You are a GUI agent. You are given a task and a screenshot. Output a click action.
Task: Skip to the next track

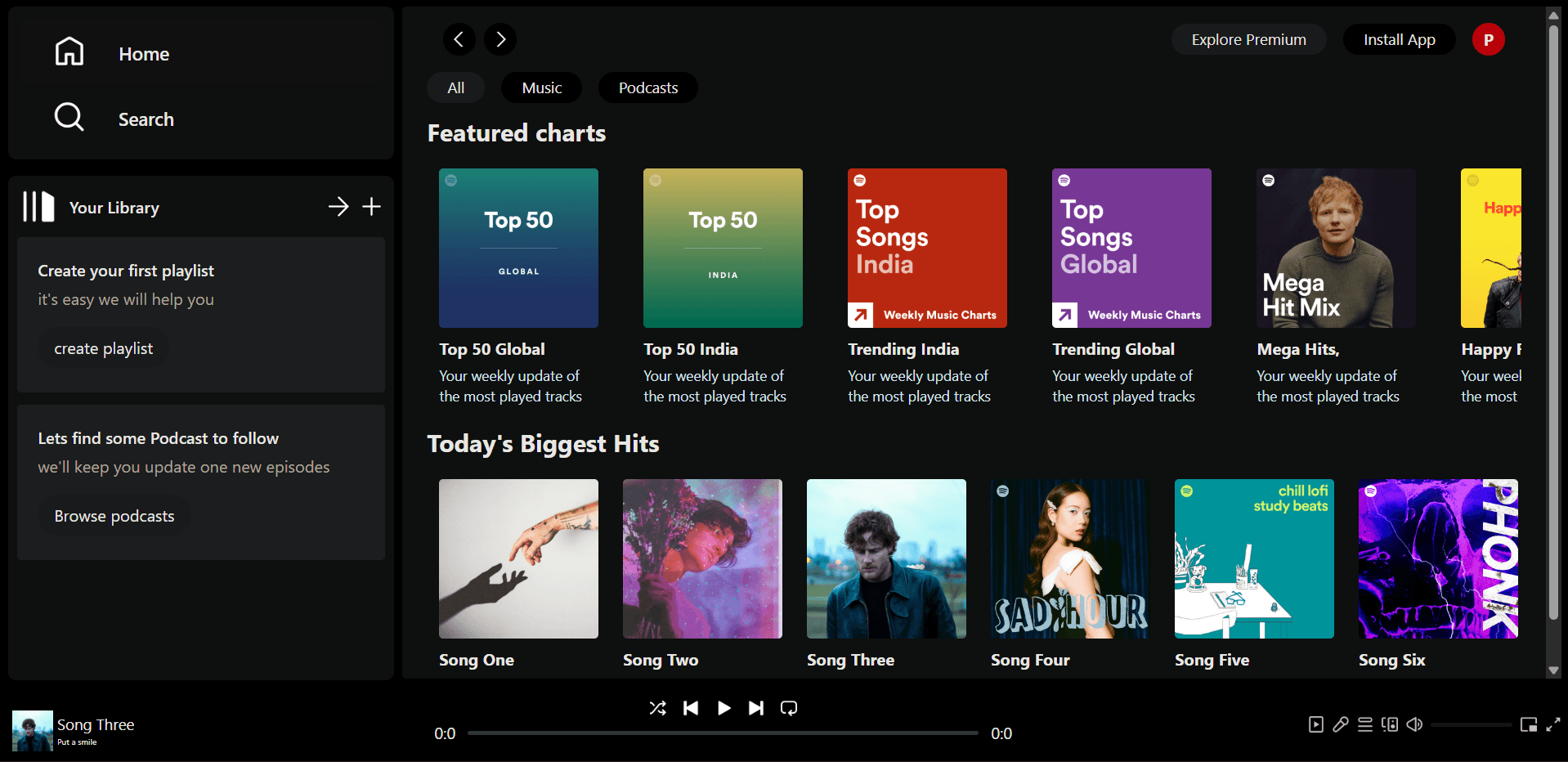click(756, 708)
